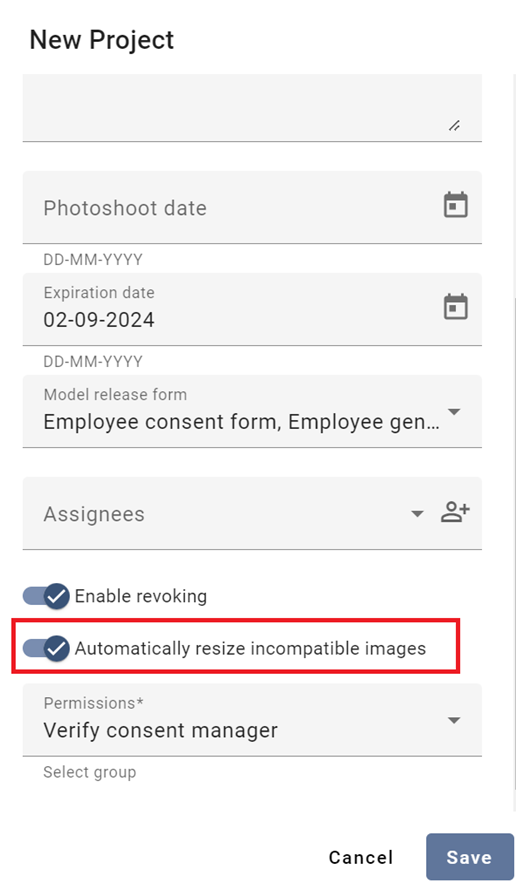Expand the Assignees dropdown arrow
Image resolution: width=516 pixels, height=883 pixels.
(417, 514)
